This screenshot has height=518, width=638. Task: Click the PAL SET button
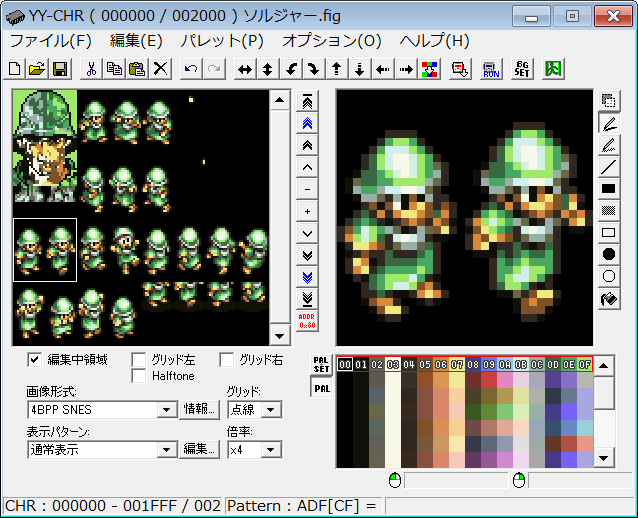click(x=321, y=364)
